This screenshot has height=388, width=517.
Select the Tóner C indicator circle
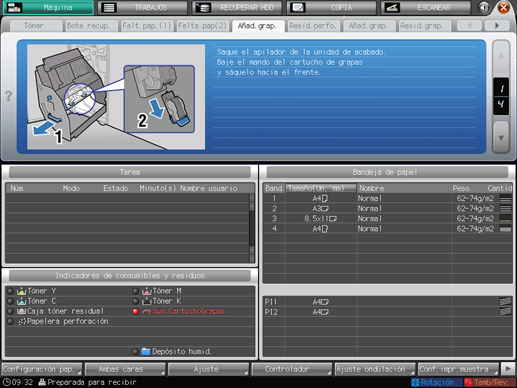pyautogui.click(x=10, y=301)
